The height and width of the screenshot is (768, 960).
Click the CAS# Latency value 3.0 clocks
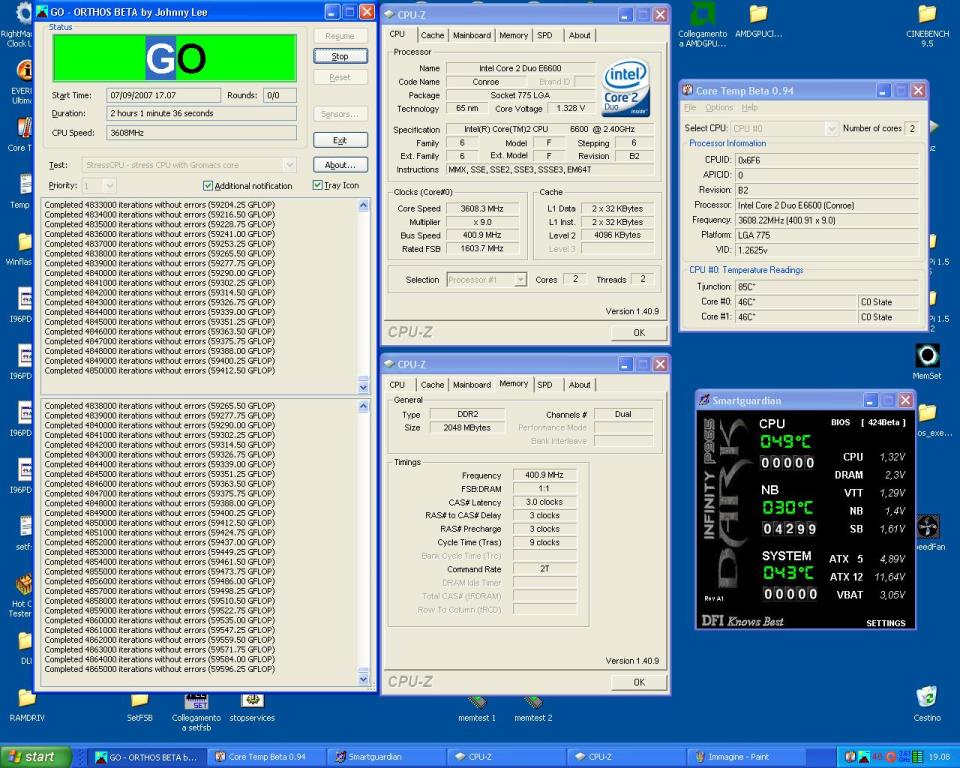tap(544, 502)
